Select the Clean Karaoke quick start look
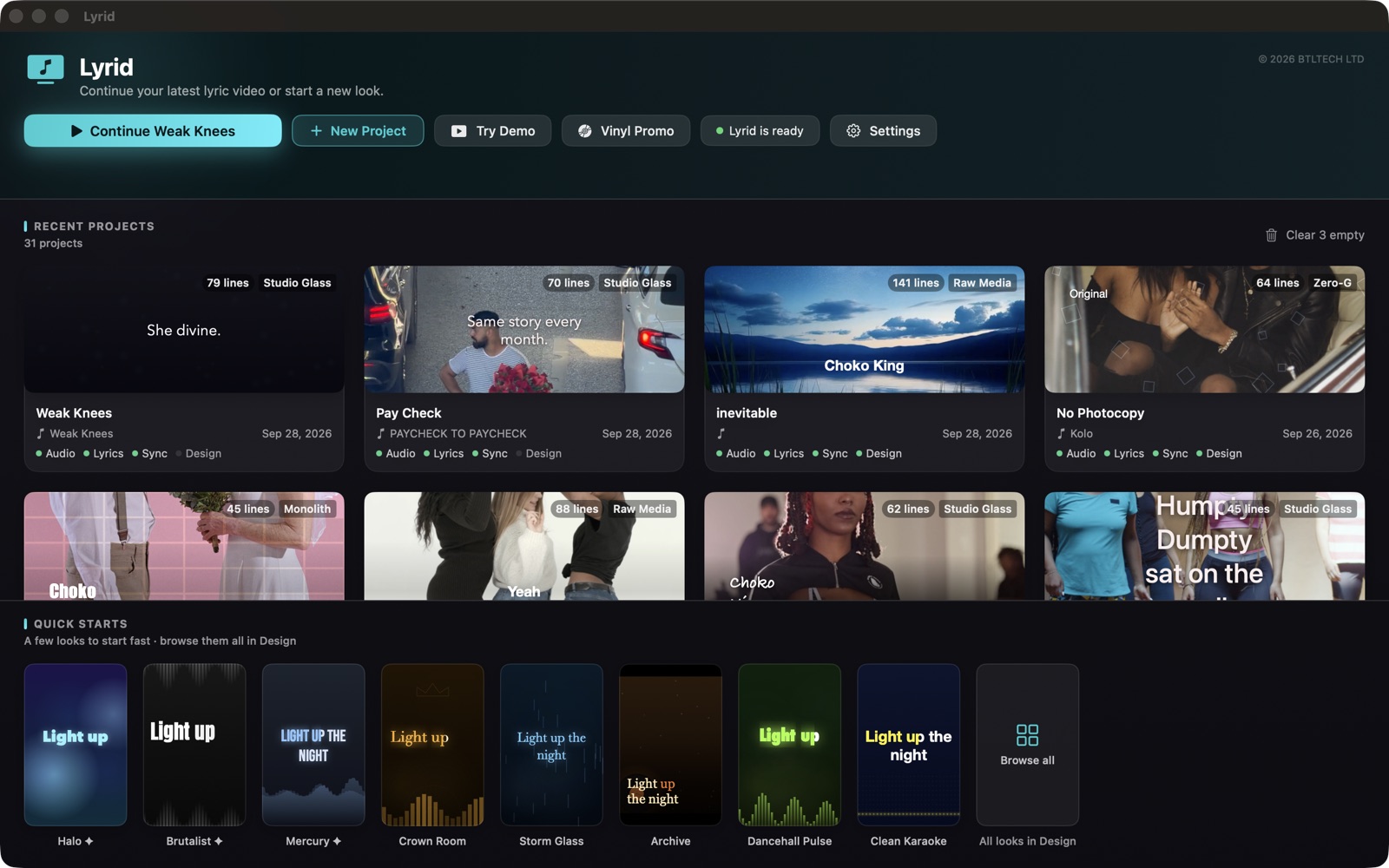The height and width of the screenshot is (868, 1389). [x=908, y=745]
